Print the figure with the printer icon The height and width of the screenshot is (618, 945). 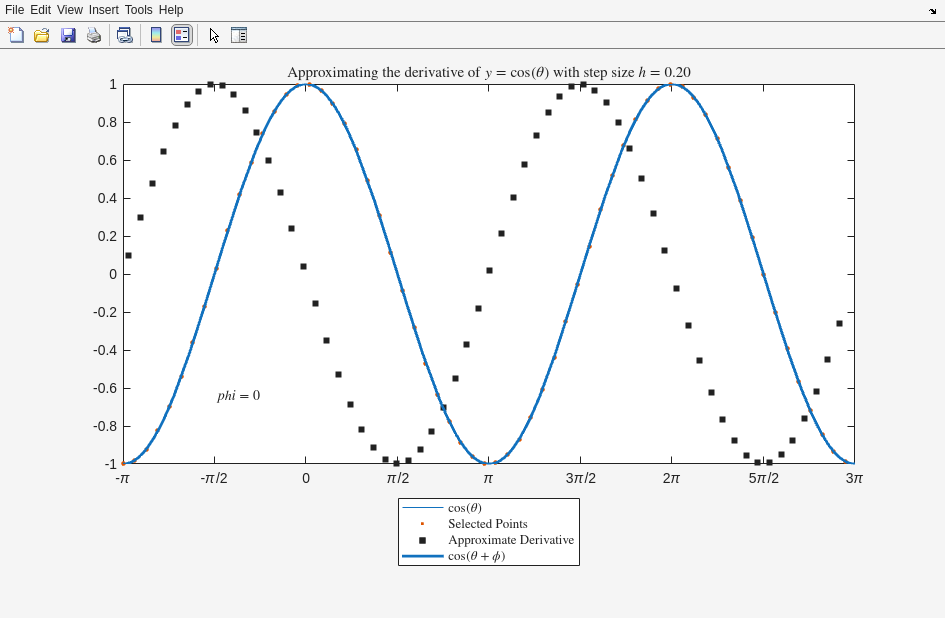pos(94,35)
